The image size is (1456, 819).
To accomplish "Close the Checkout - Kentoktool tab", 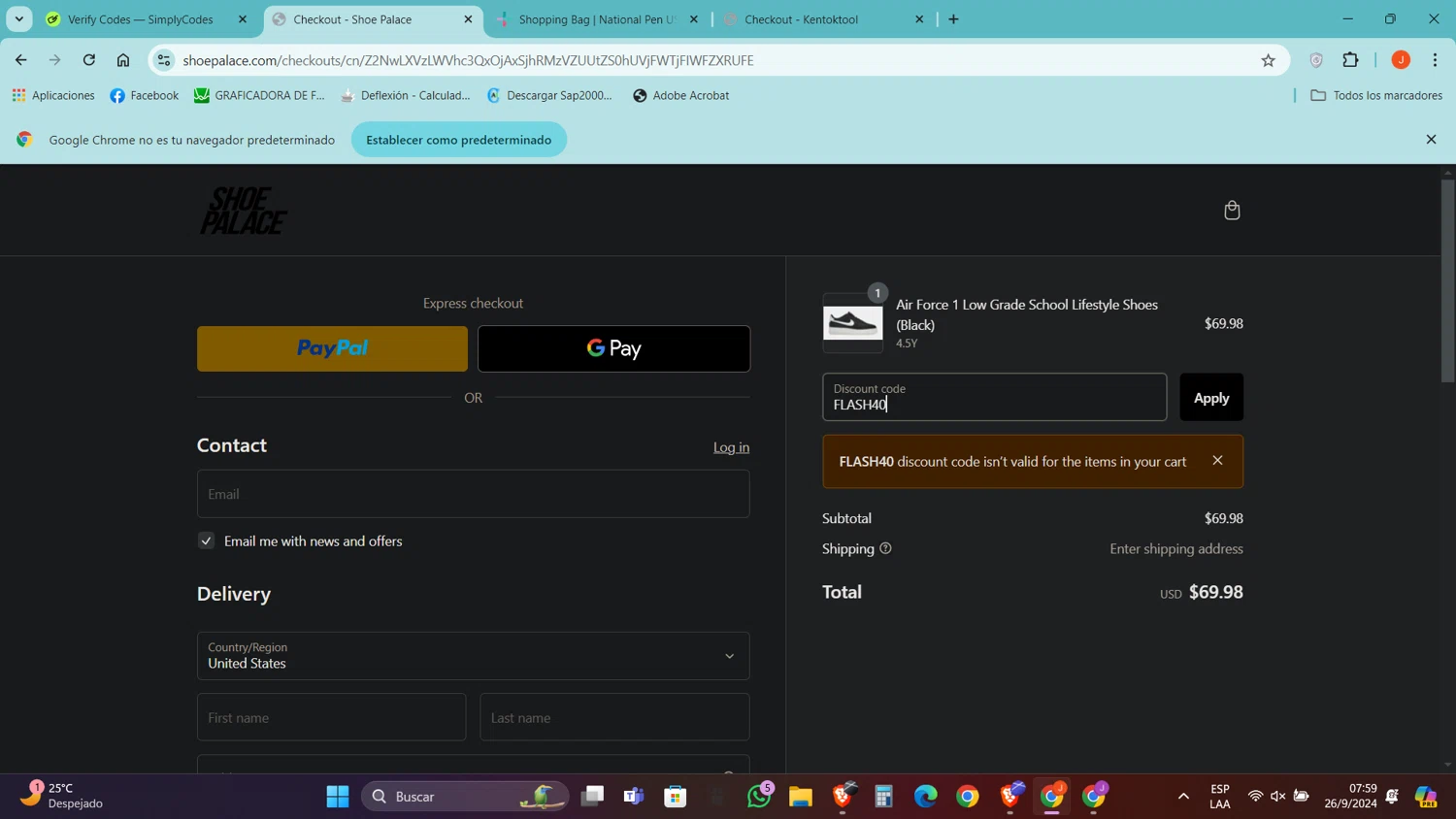I will [x=919, y=19].
